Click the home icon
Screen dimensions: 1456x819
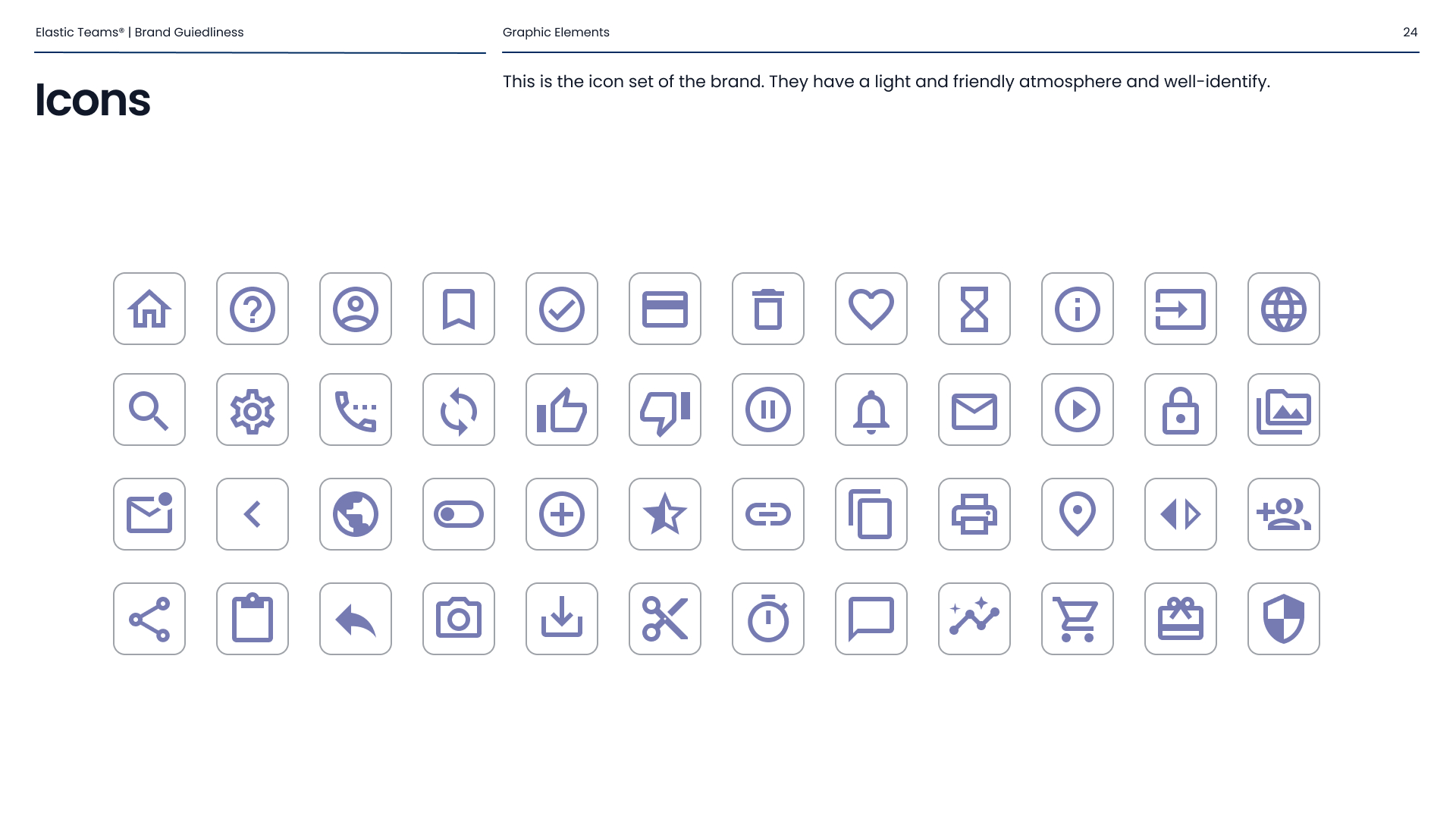[x=149, y=309]
